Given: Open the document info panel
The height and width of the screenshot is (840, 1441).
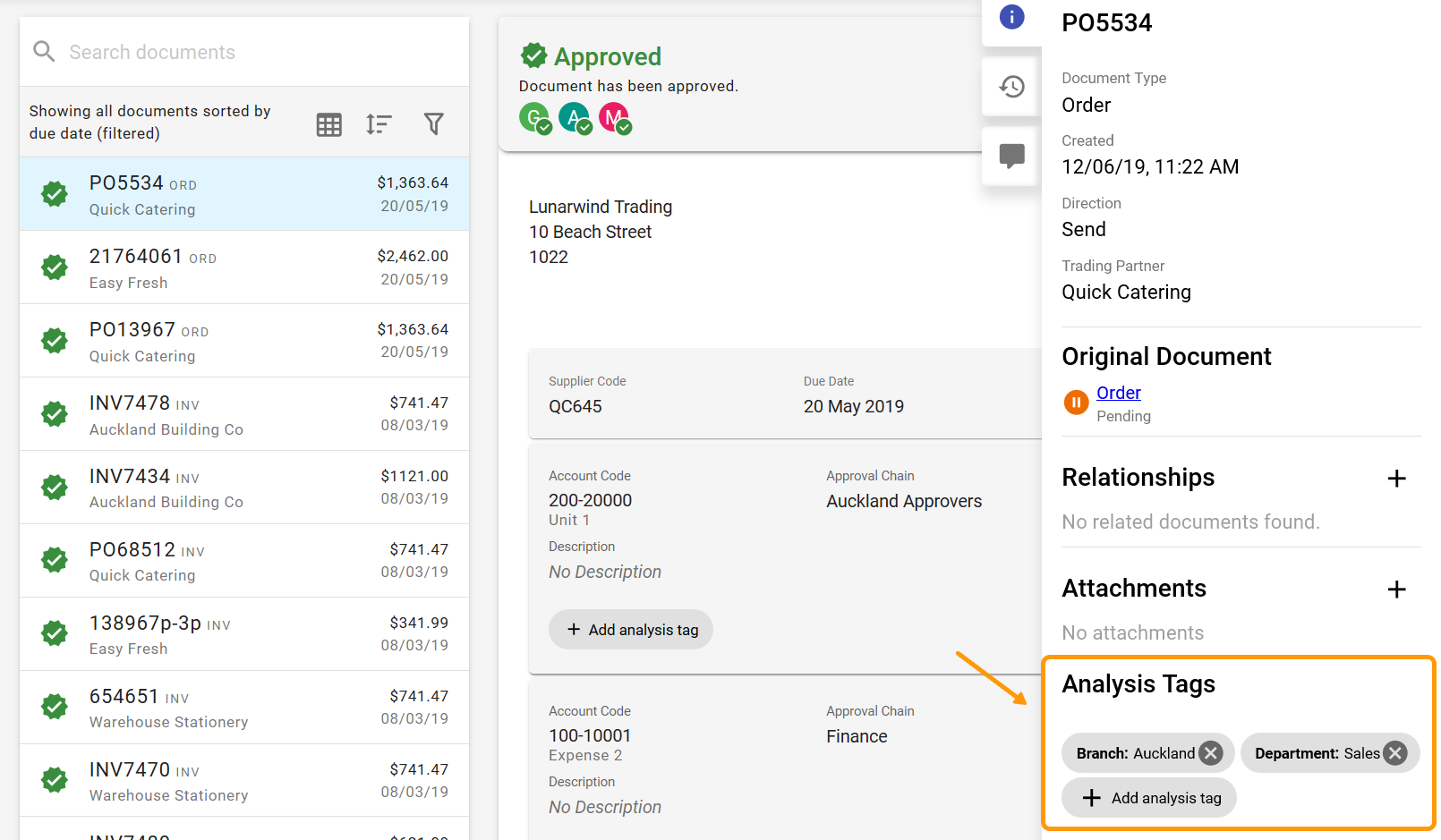Looking at the screenshot, I should (1011, 16).
